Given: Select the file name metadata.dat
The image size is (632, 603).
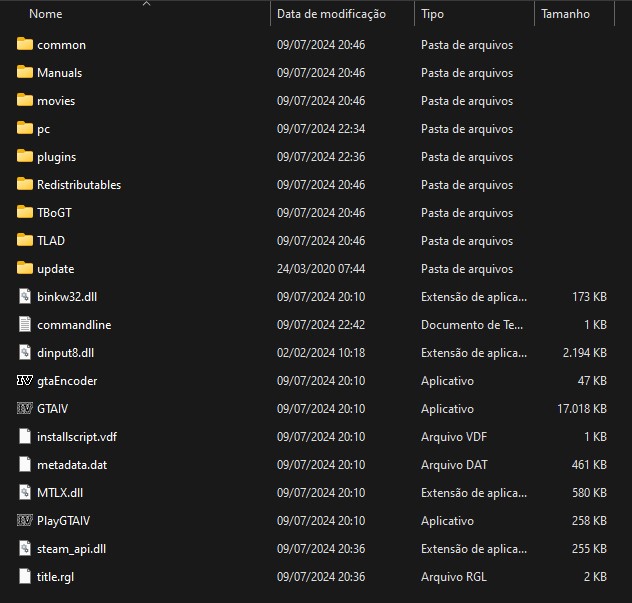Looking at the screenshot, I should 72,465.
